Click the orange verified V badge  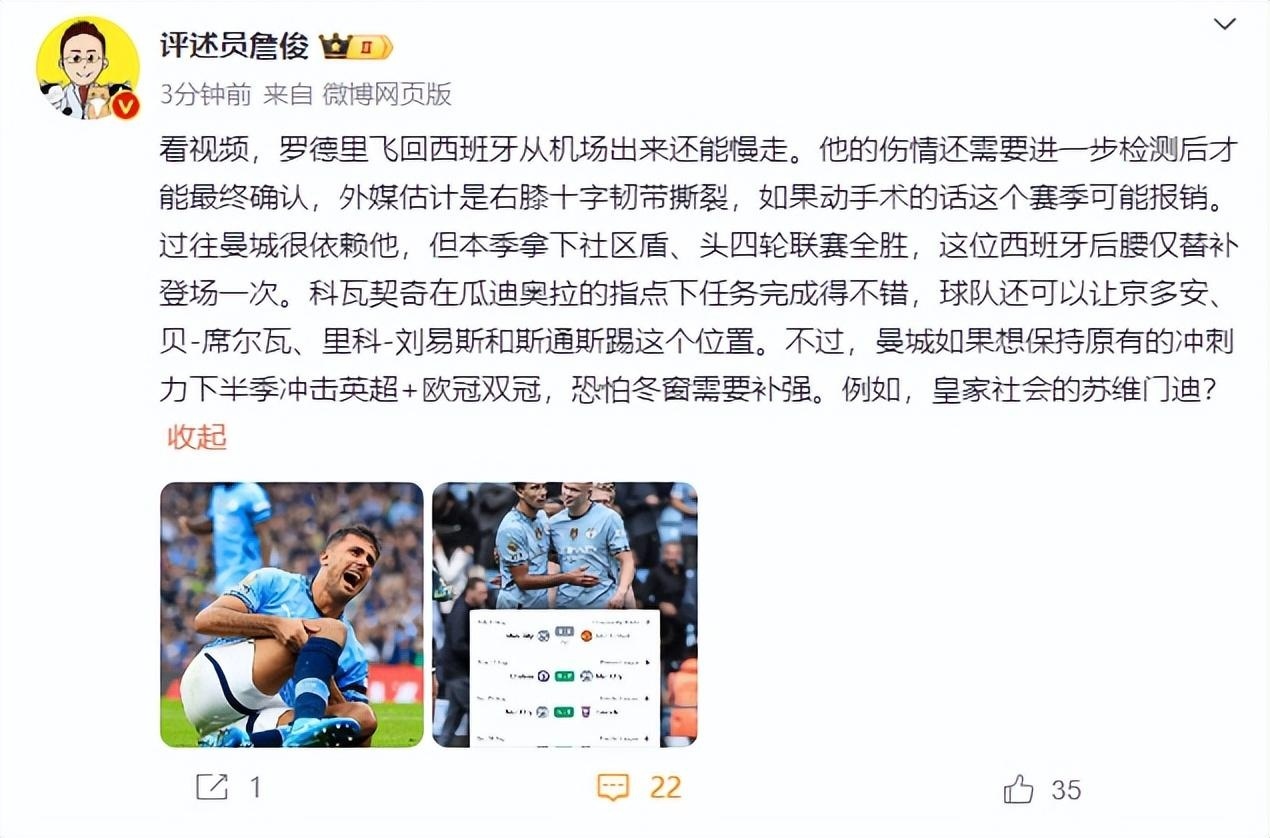tap(125, 105)
